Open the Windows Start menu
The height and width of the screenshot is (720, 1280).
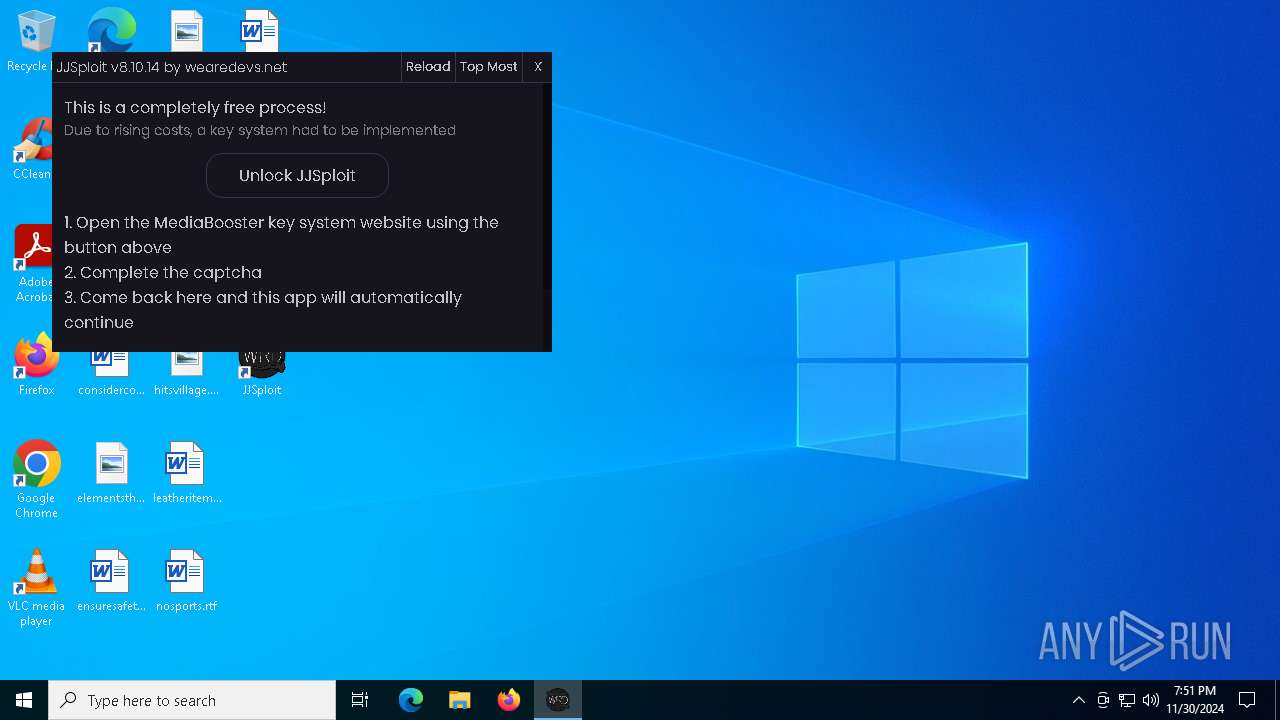pyautogui.click(x=24, y=700)
